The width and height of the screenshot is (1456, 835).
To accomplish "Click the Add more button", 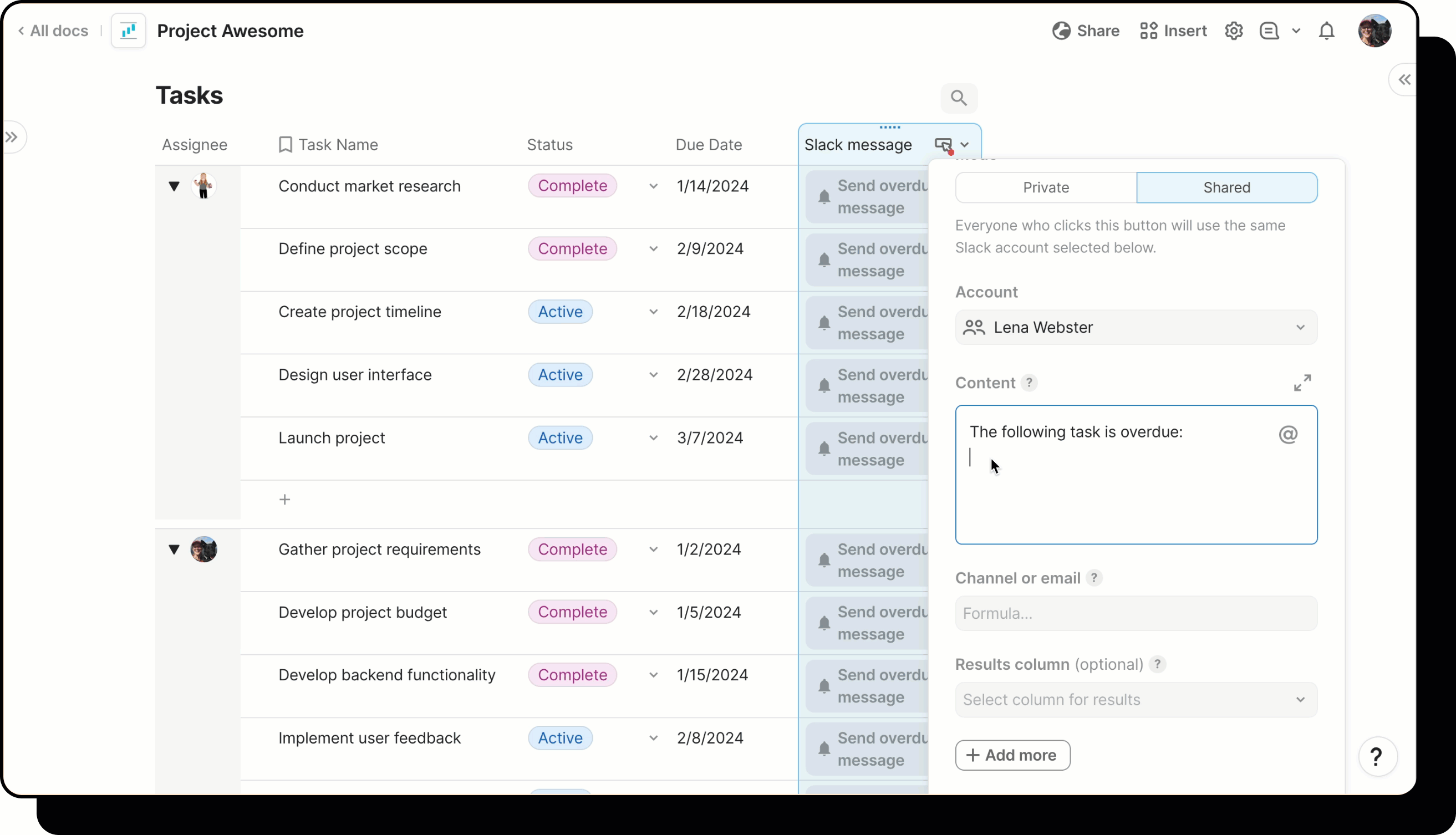I will [x=1012, y=755].
